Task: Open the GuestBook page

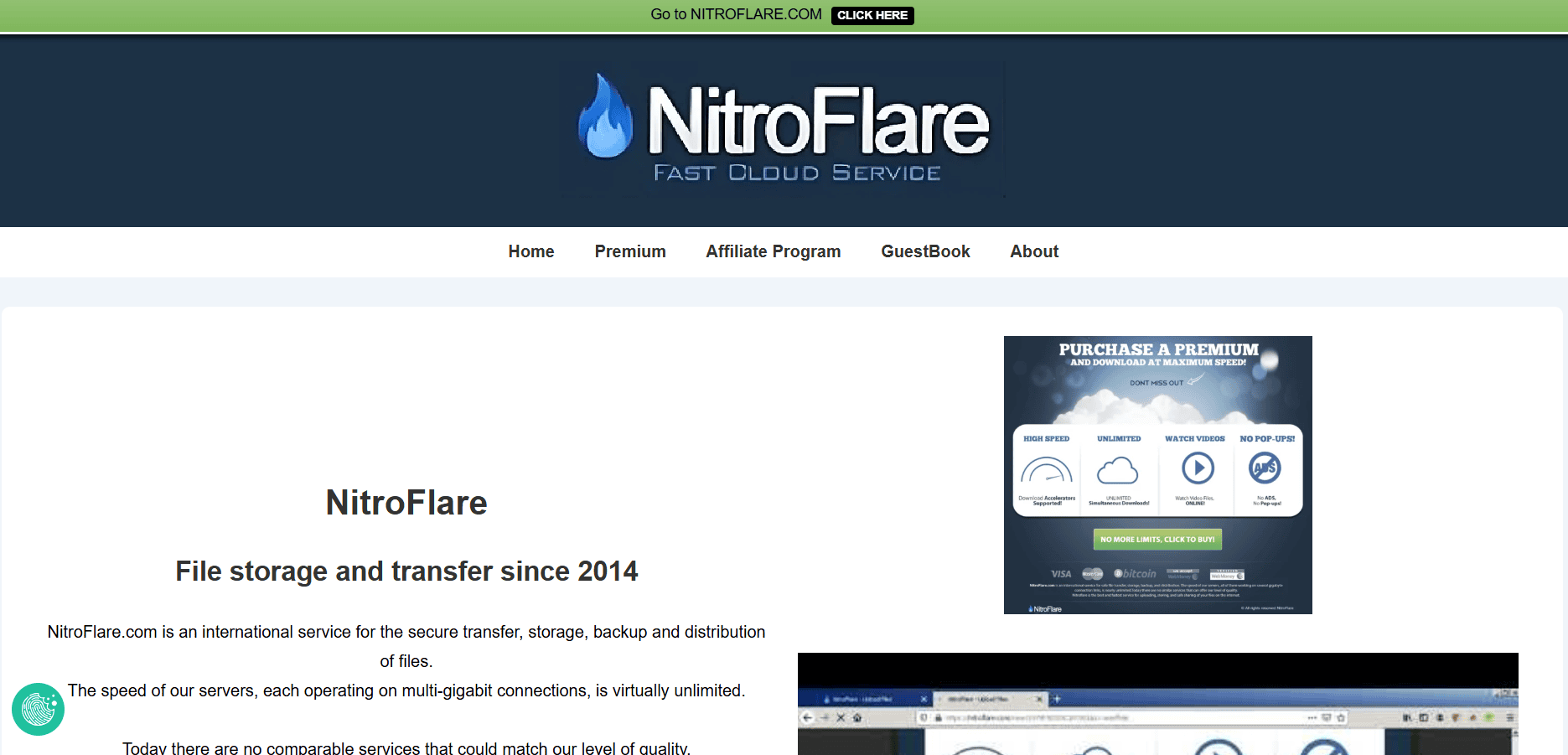Action: pos(925,251)
